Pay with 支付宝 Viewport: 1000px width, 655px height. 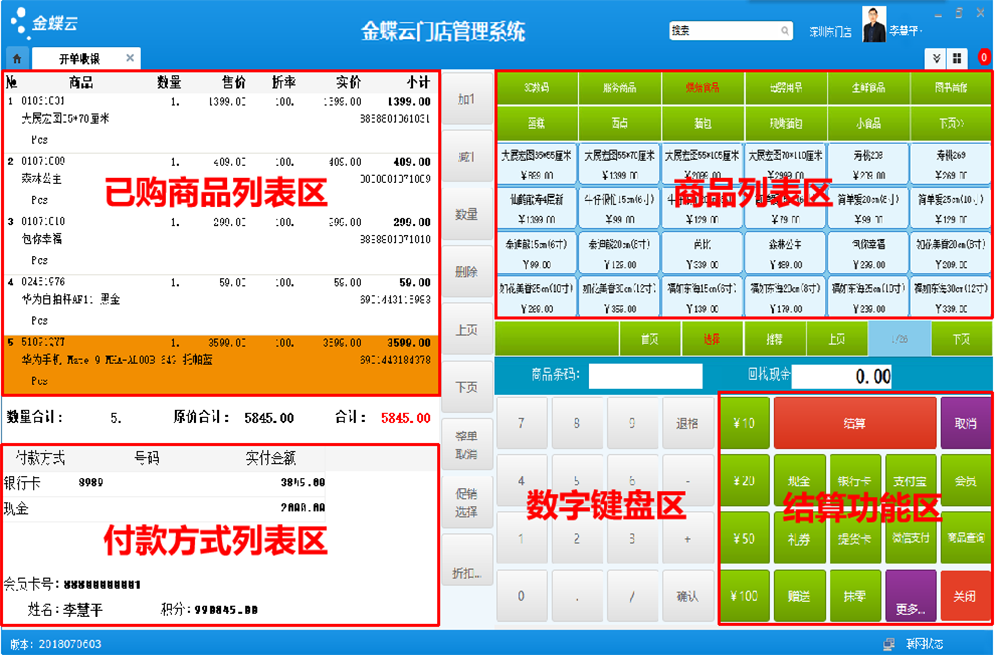point(911,481)
